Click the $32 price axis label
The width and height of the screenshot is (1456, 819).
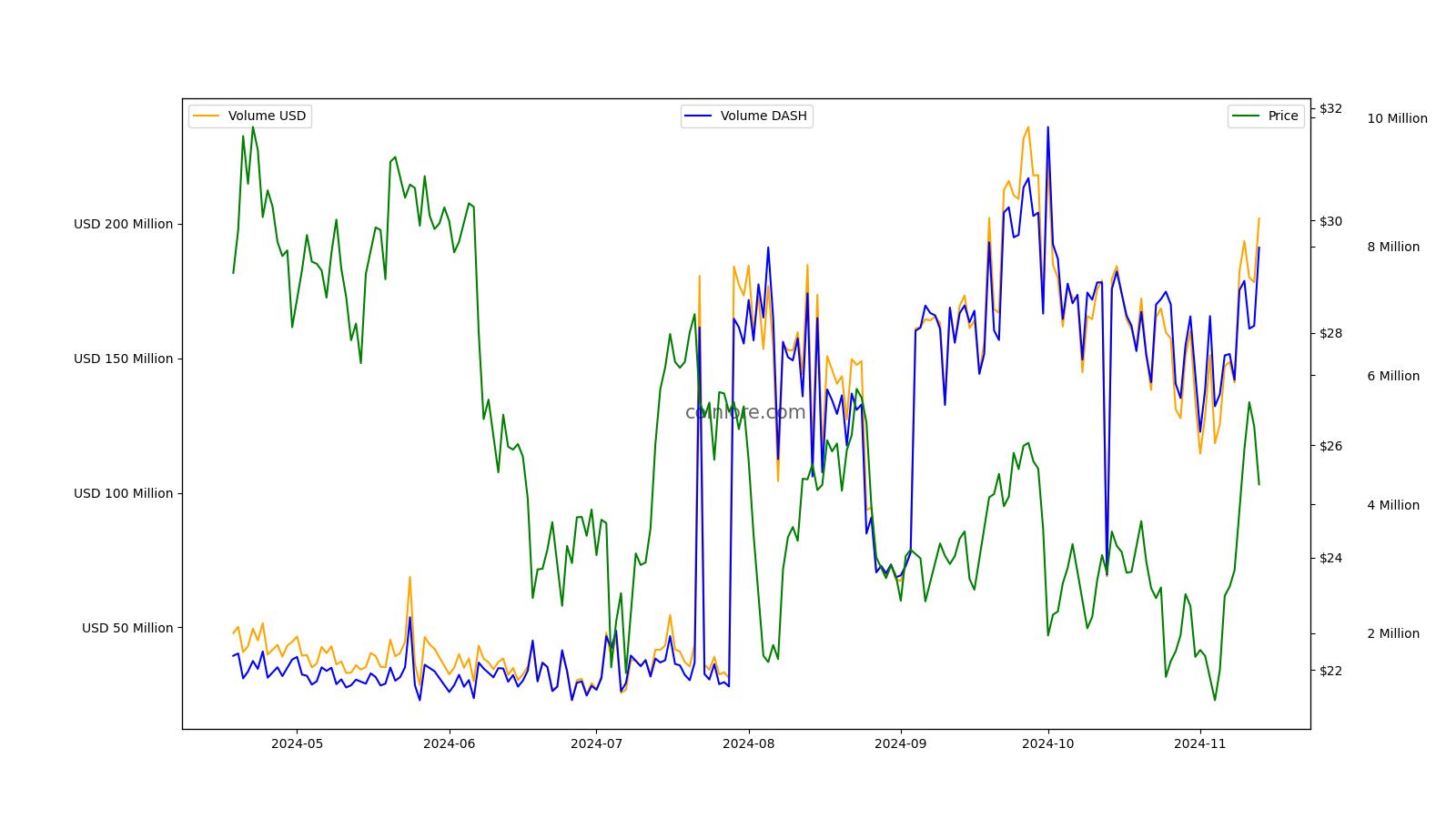click(1330, 109)
